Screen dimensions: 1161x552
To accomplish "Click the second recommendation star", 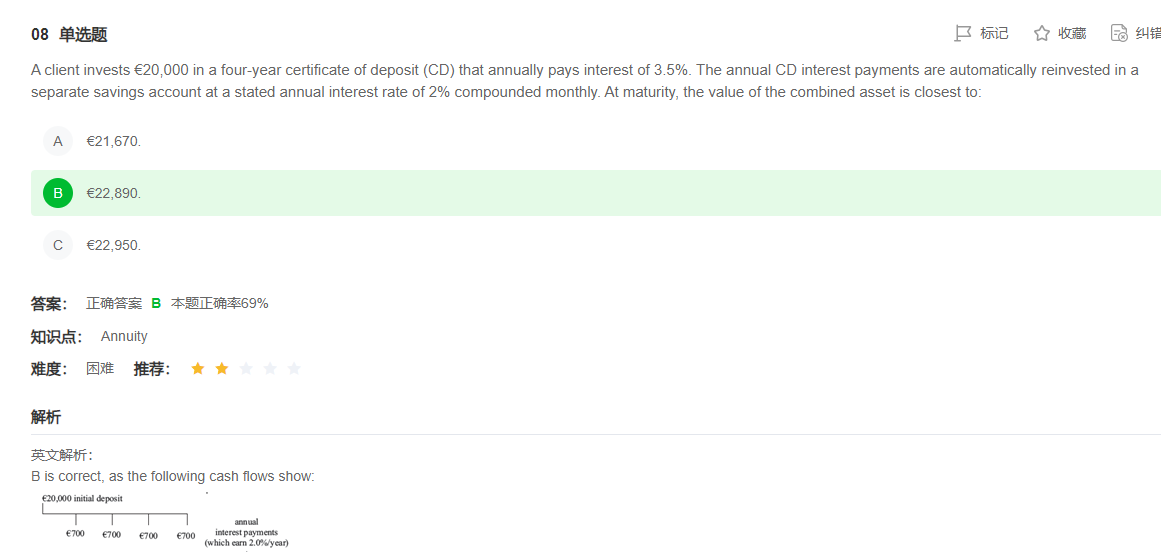I will 221,368.
